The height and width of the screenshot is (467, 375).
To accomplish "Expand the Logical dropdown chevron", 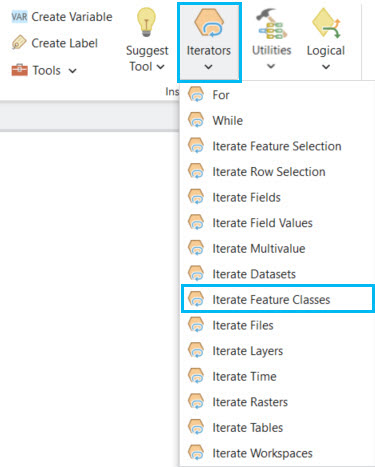I will point(326,67).
